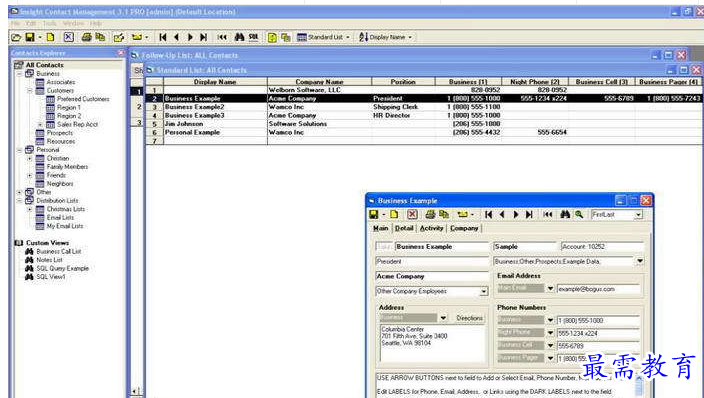Click the yellow new record icon in main toolbar
The height and width of the screenshot is (398, 704).
click(50, 37)
